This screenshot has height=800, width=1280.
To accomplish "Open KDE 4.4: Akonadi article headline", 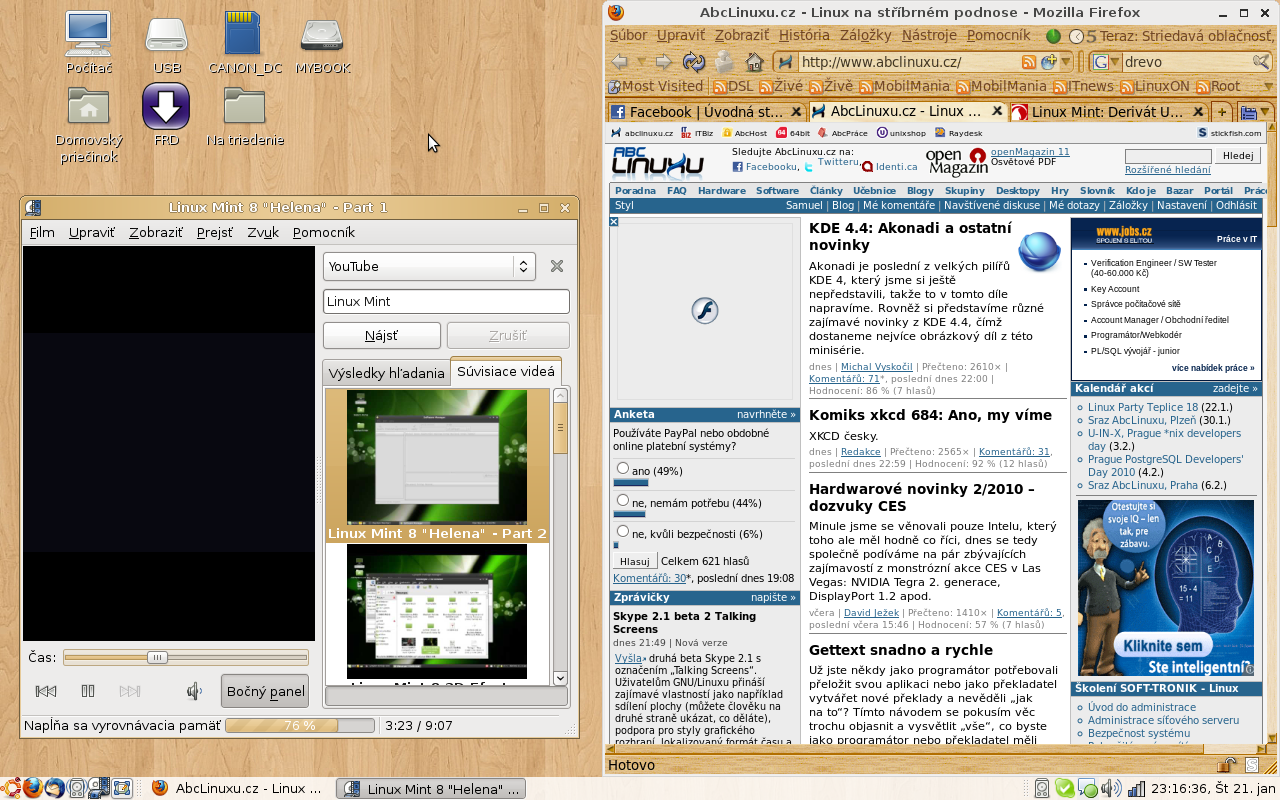I will click(x=910, y=236).
